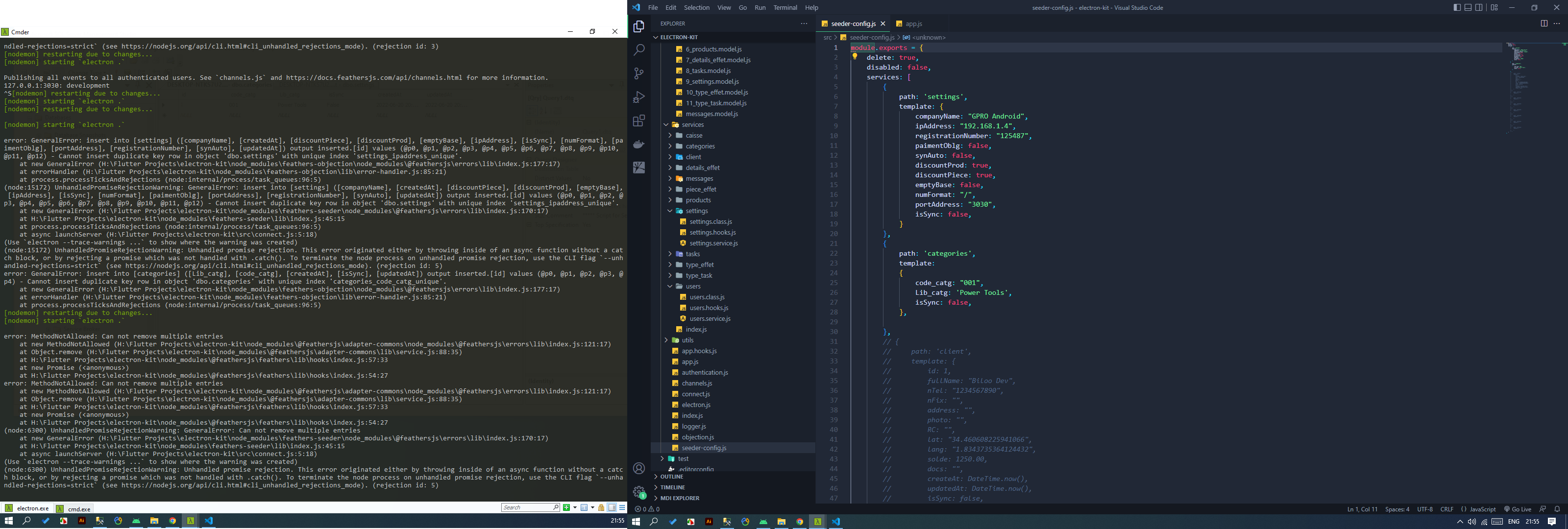The width and height of the screenshot is (1568, 529).
Task: Open Source Control view in activity bar
Action: (x=638, y=73)
